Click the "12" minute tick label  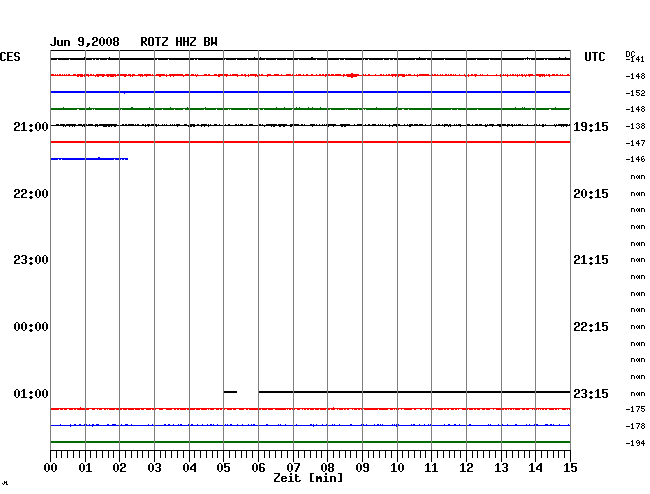click(466, 468)
